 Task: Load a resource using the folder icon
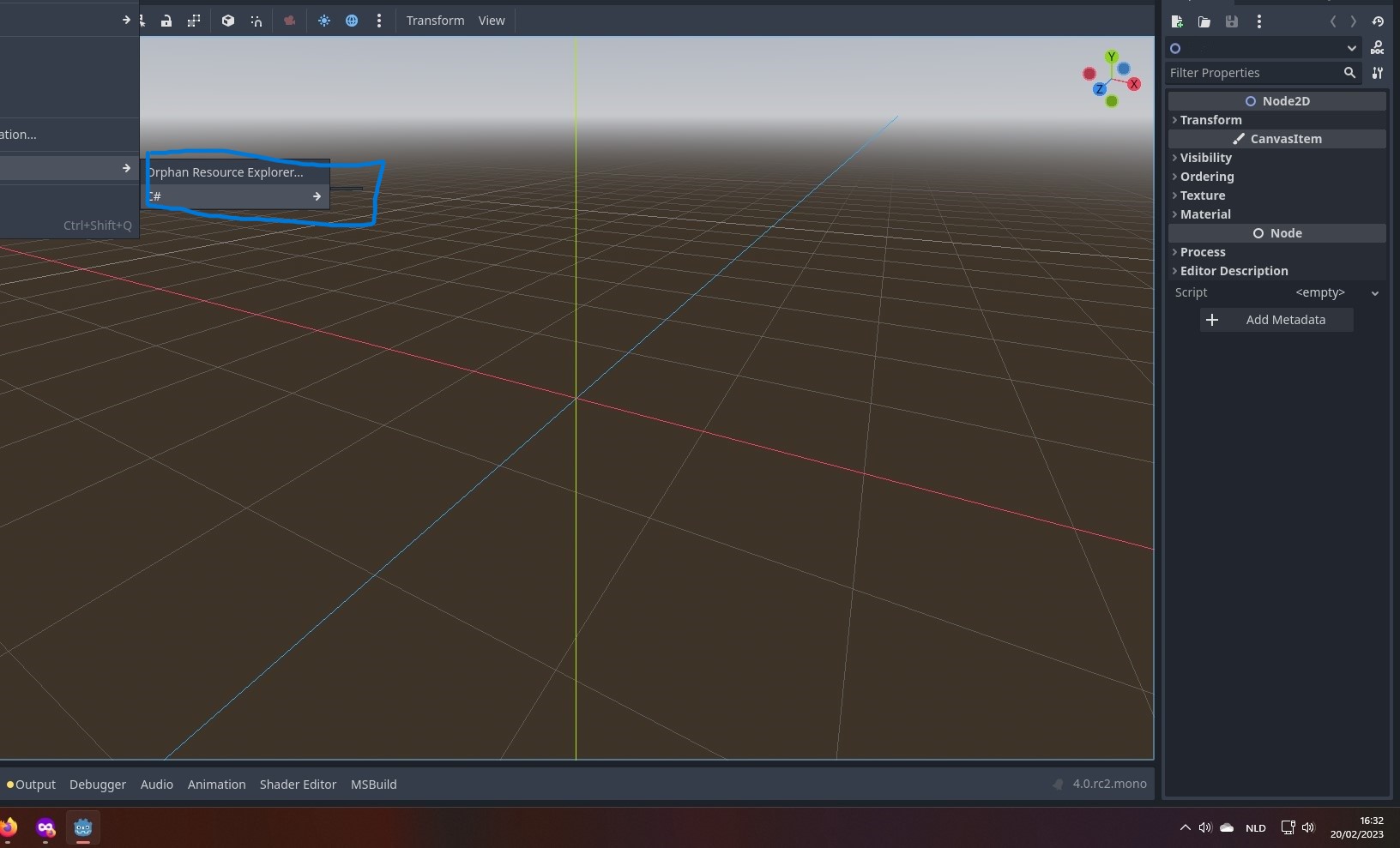(x=1204, y=21)
